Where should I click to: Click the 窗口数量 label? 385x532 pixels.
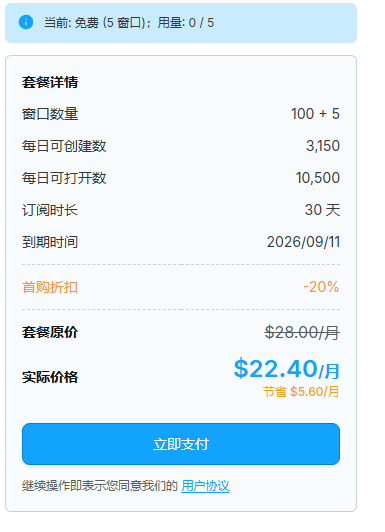50,114
